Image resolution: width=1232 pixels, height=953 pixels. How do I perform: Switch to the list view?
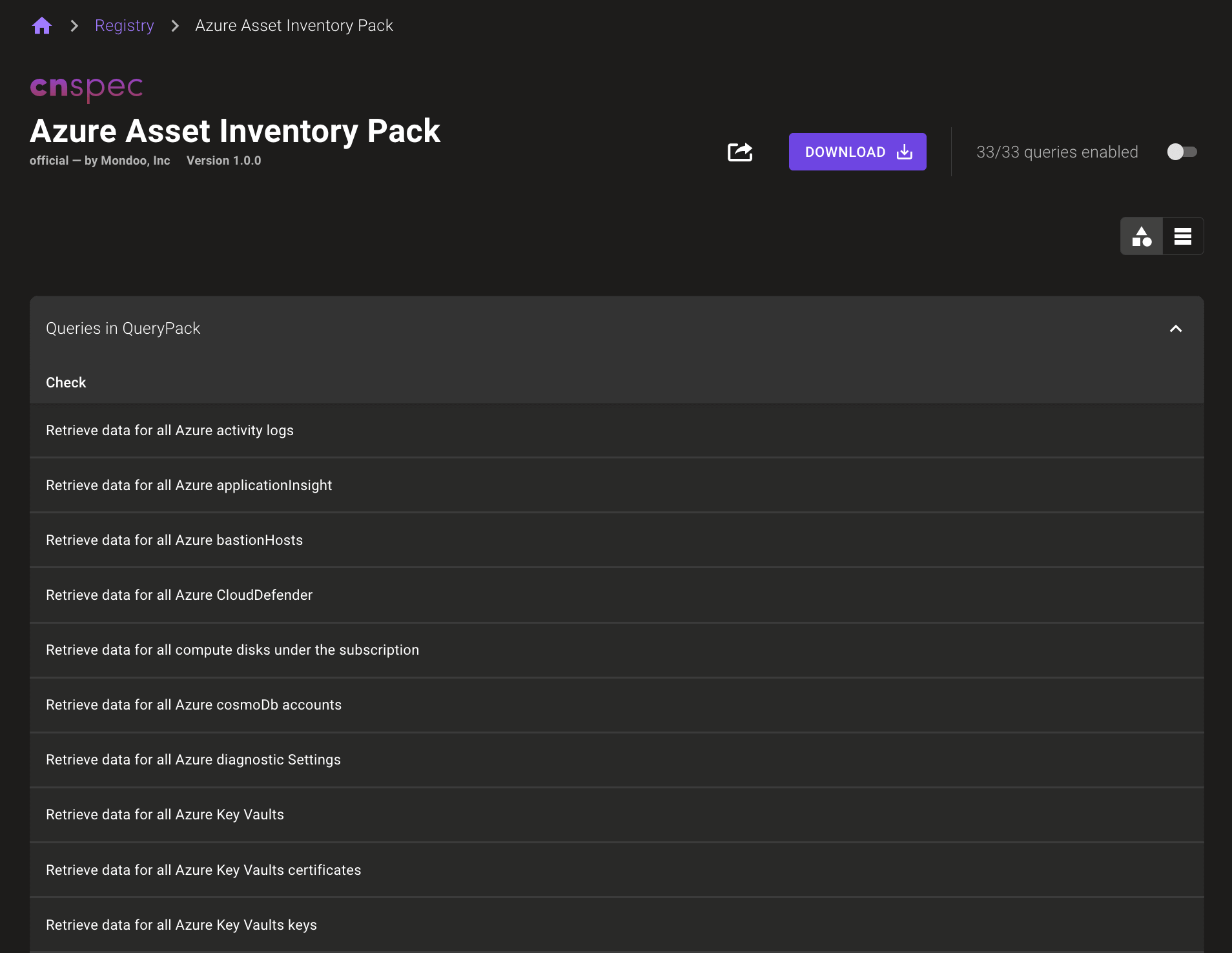pyautogui.click(x=1183, y=236)
